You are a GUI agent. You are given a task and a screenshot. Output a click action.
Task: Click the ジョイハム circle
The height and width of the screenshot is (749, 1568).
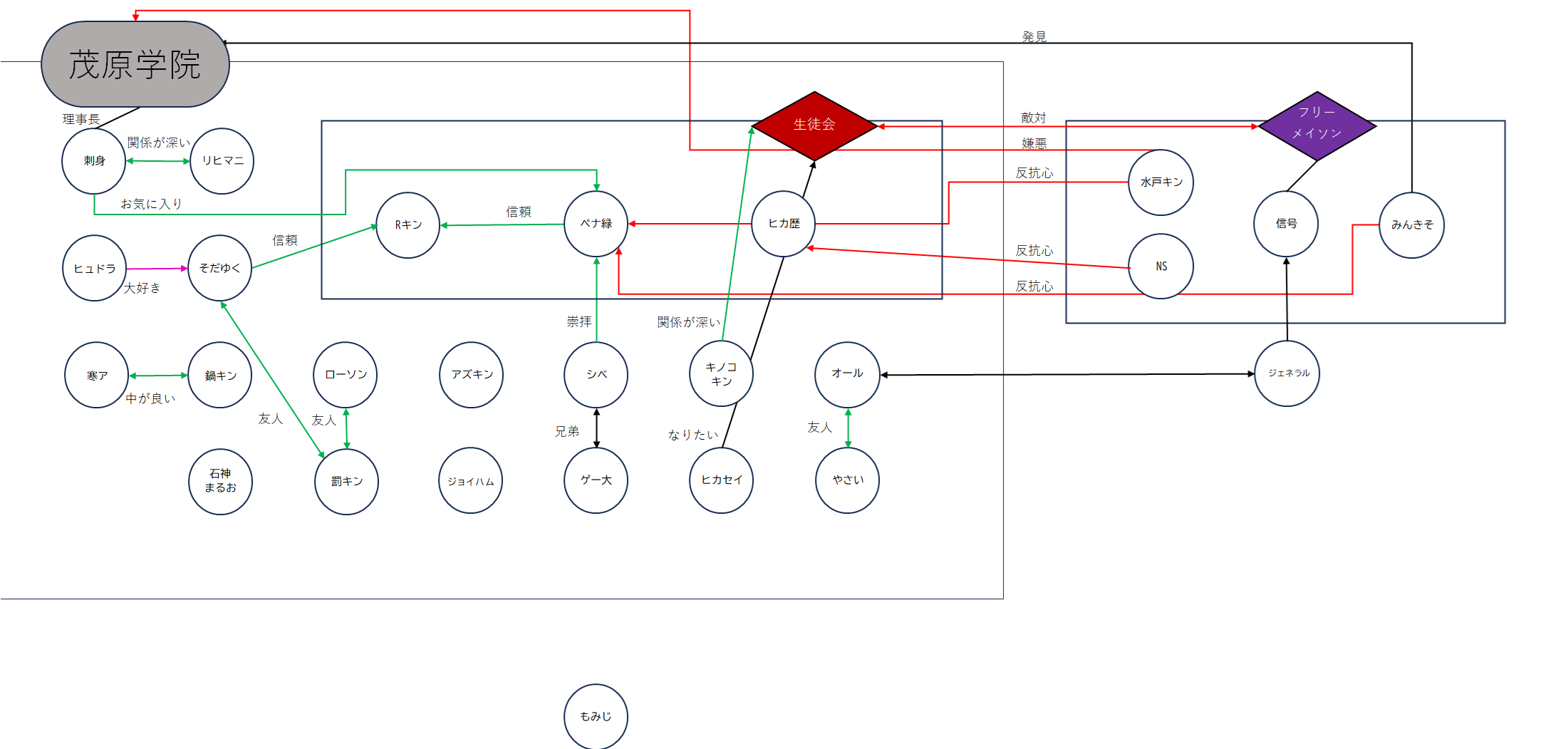[471, 480]
